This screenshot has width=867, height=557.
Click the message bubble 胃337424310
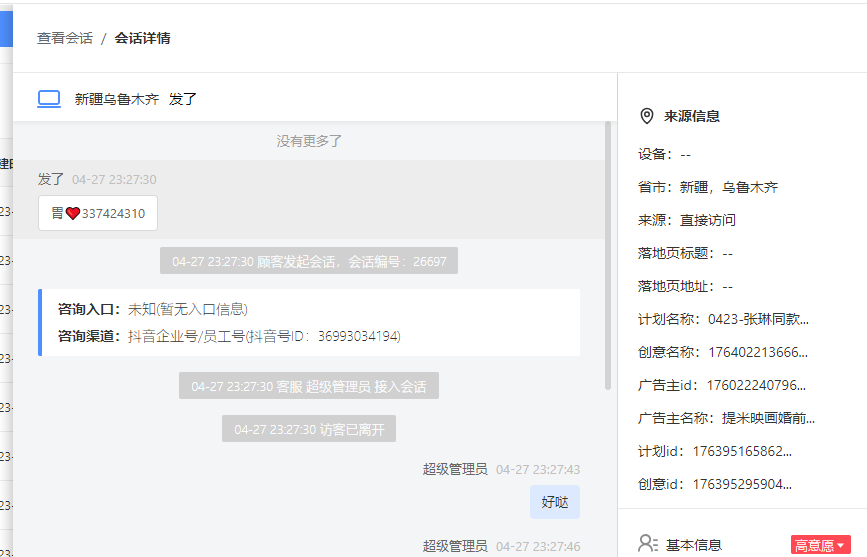pos(98,213)
